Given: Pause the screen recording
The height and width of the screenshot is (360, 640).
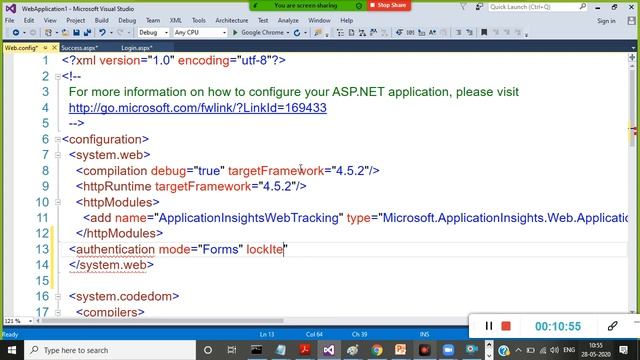Looking at the screenshot, I should pyautogui.click(x=489, y=326).
